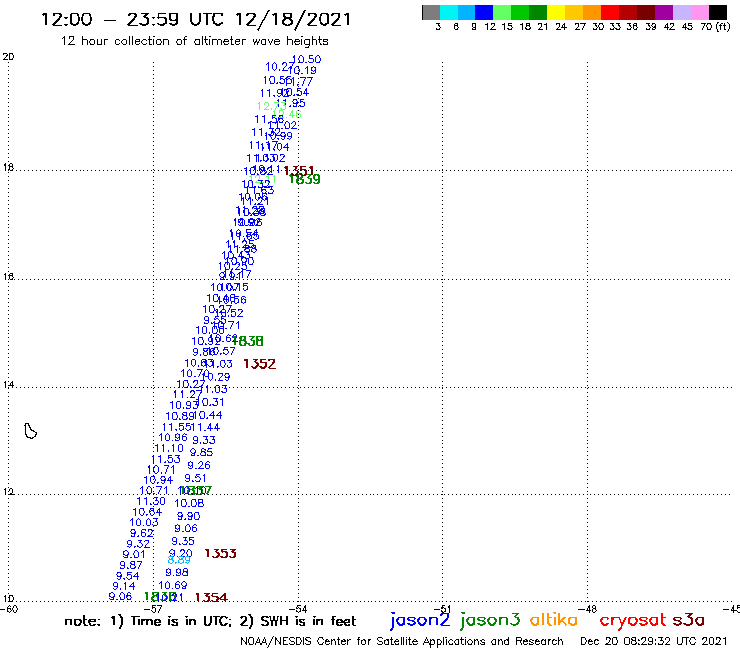Viewport: 740px width, 650px height.
Task: Click the wave height value '9.85'
Action: coord(202,452)
